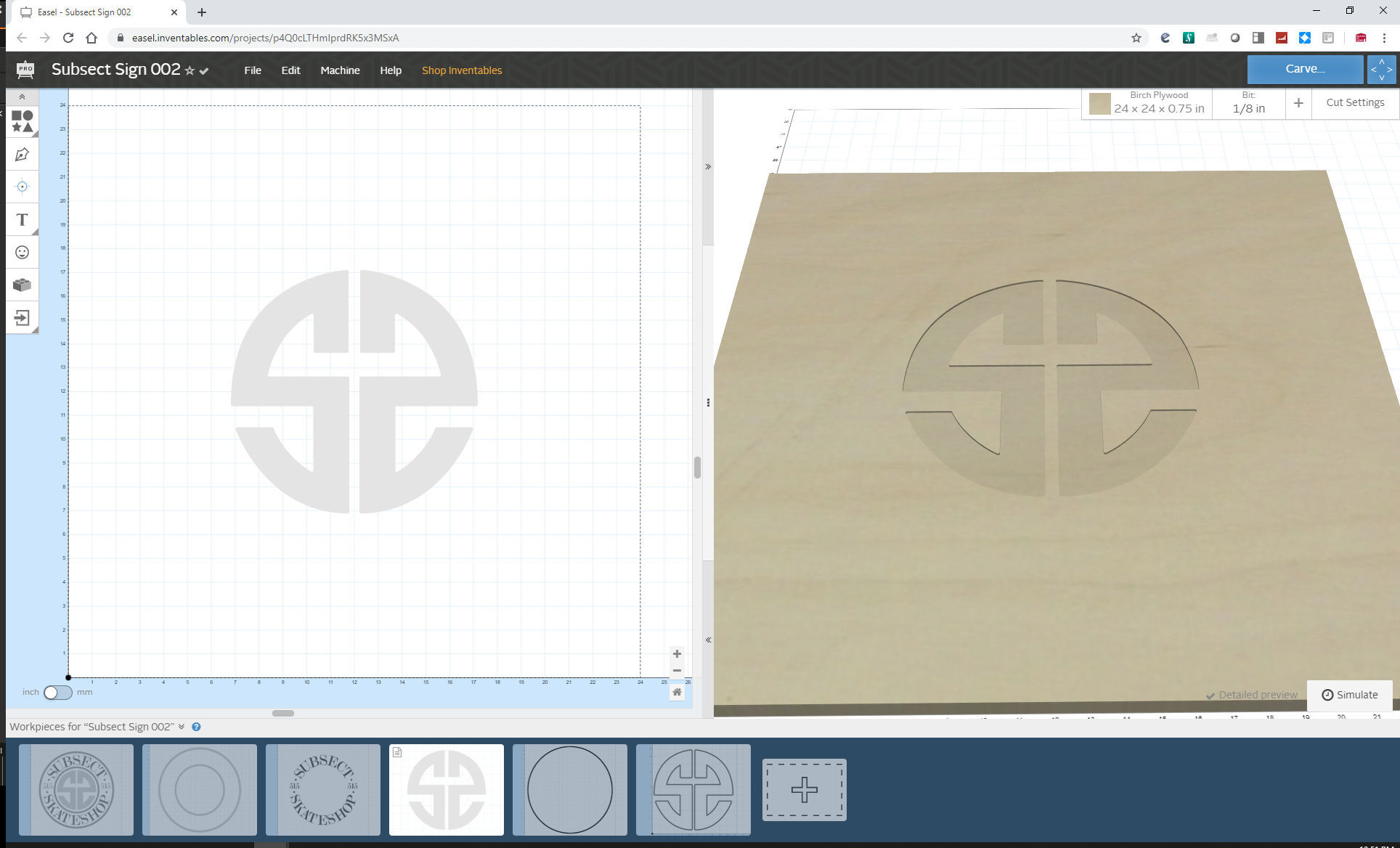Viewport: 1400px width, 848px height.
Task: Open Chrome menu three dots
Action: coord(1385,38)
